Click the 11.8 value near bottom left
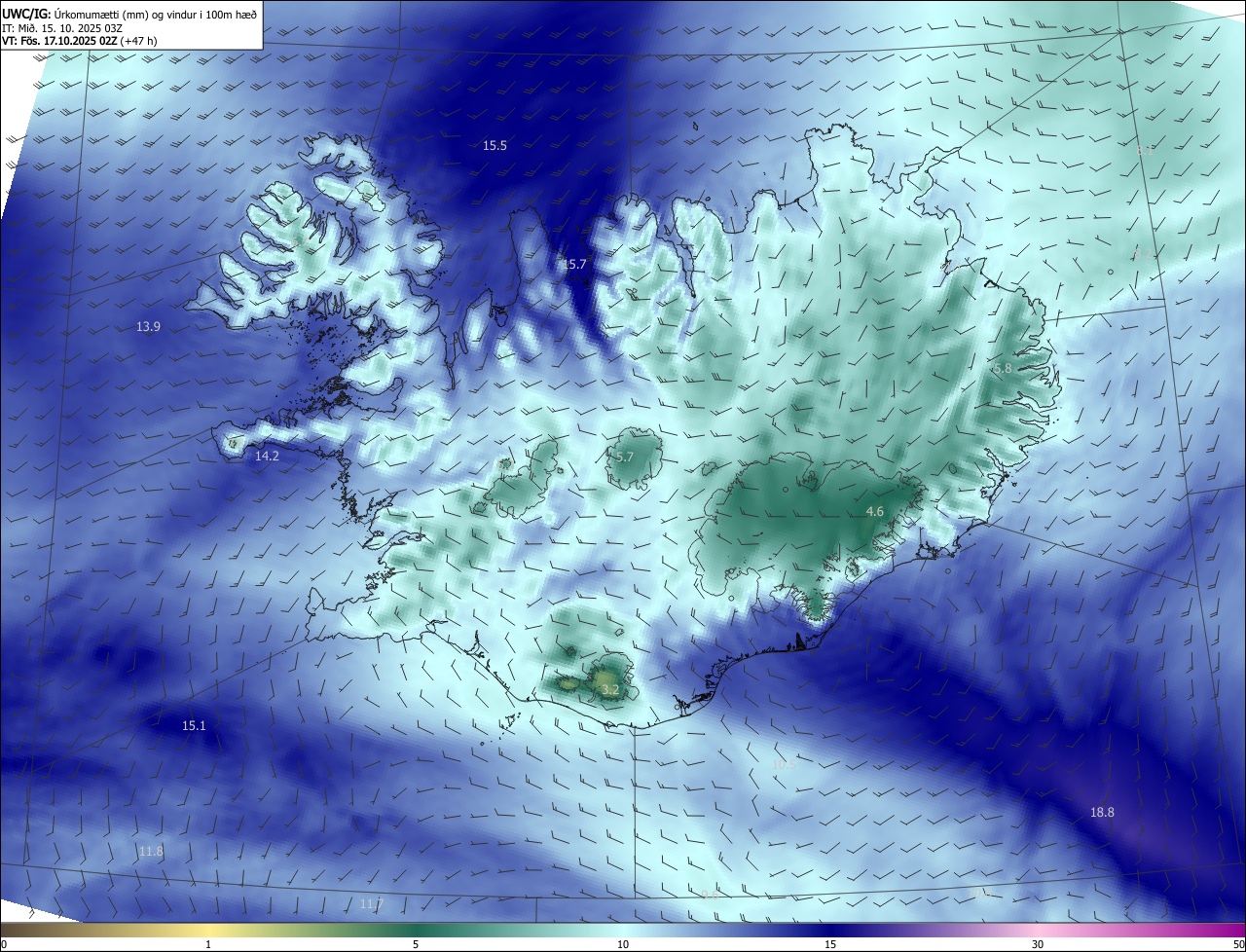 (x=151, y=851)
